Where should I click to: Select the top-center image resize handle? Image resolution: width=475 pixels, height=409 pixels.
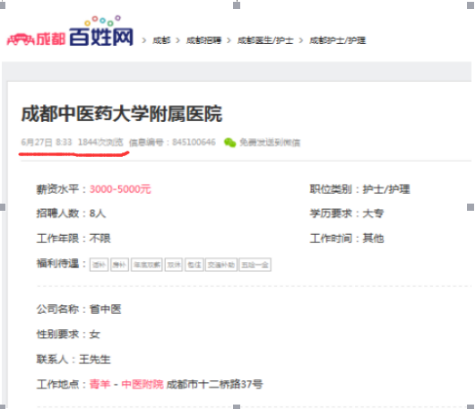click(237, 5)
